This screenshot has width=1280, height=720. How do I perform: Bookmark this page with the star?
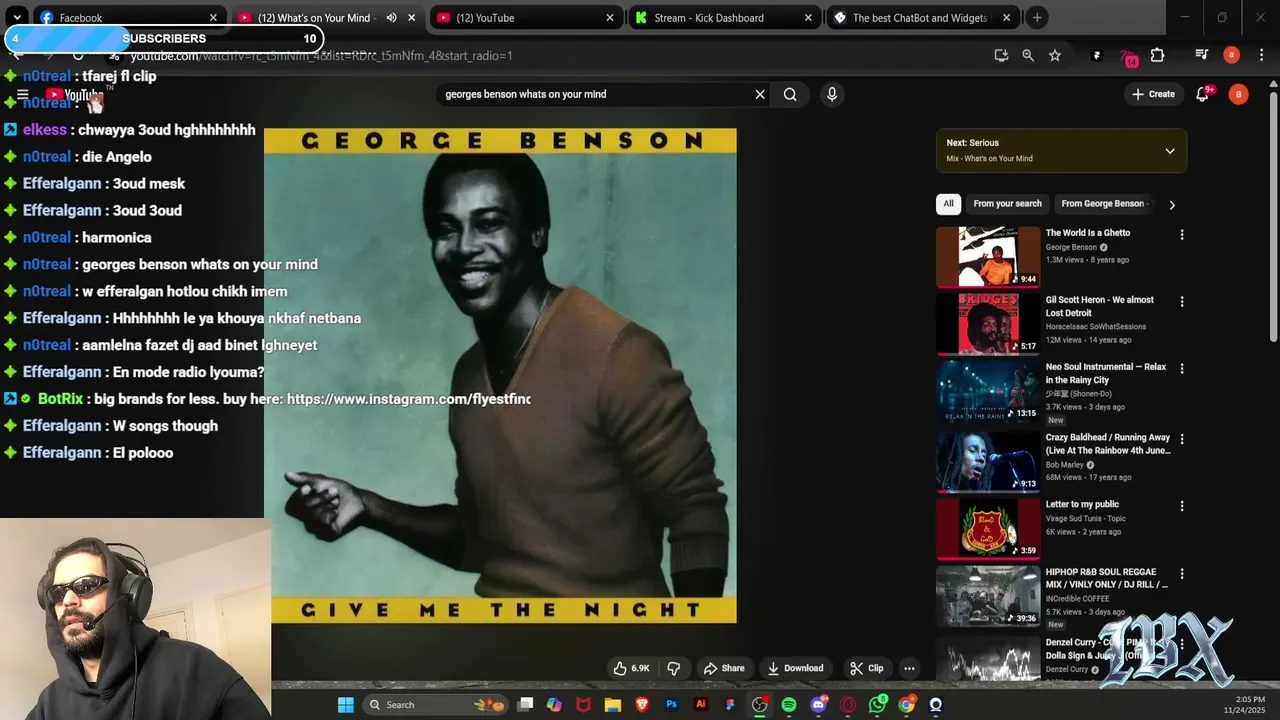(x=1055, y=55)
